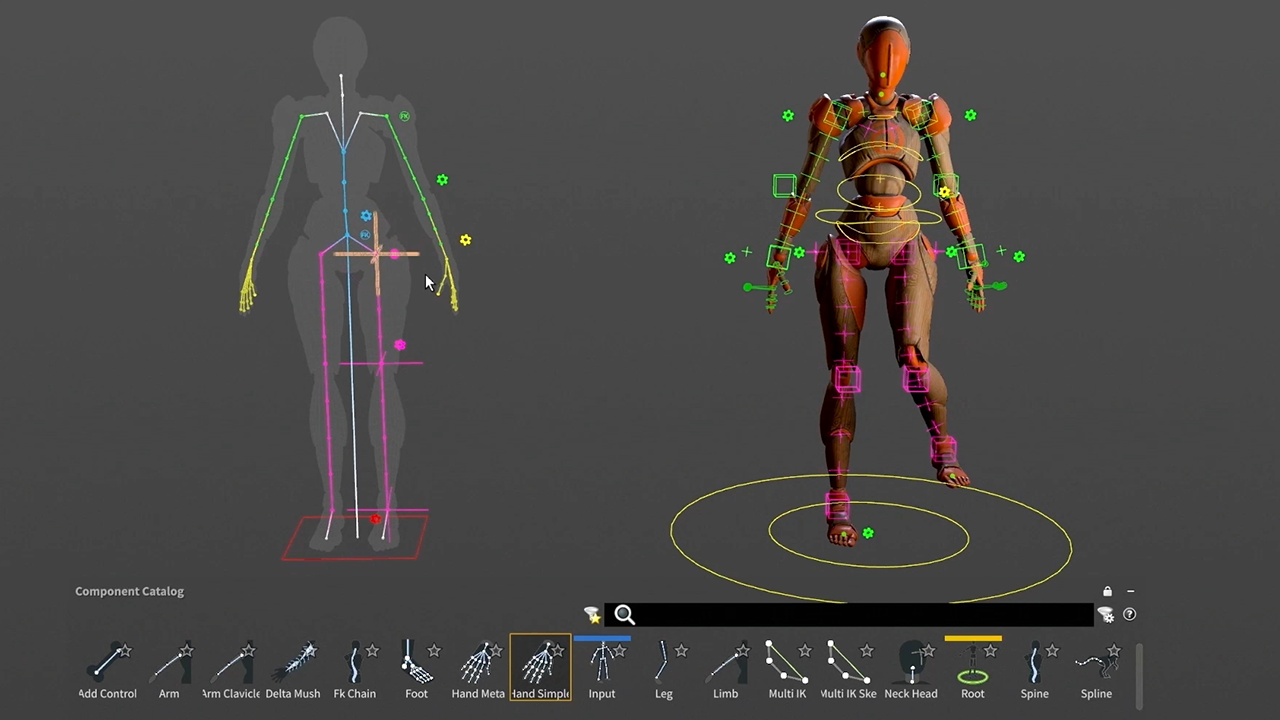Viewport: 1280px width, 720px height.
Task: Toggle favorite star on Add Control
Action: click(125, 651)
